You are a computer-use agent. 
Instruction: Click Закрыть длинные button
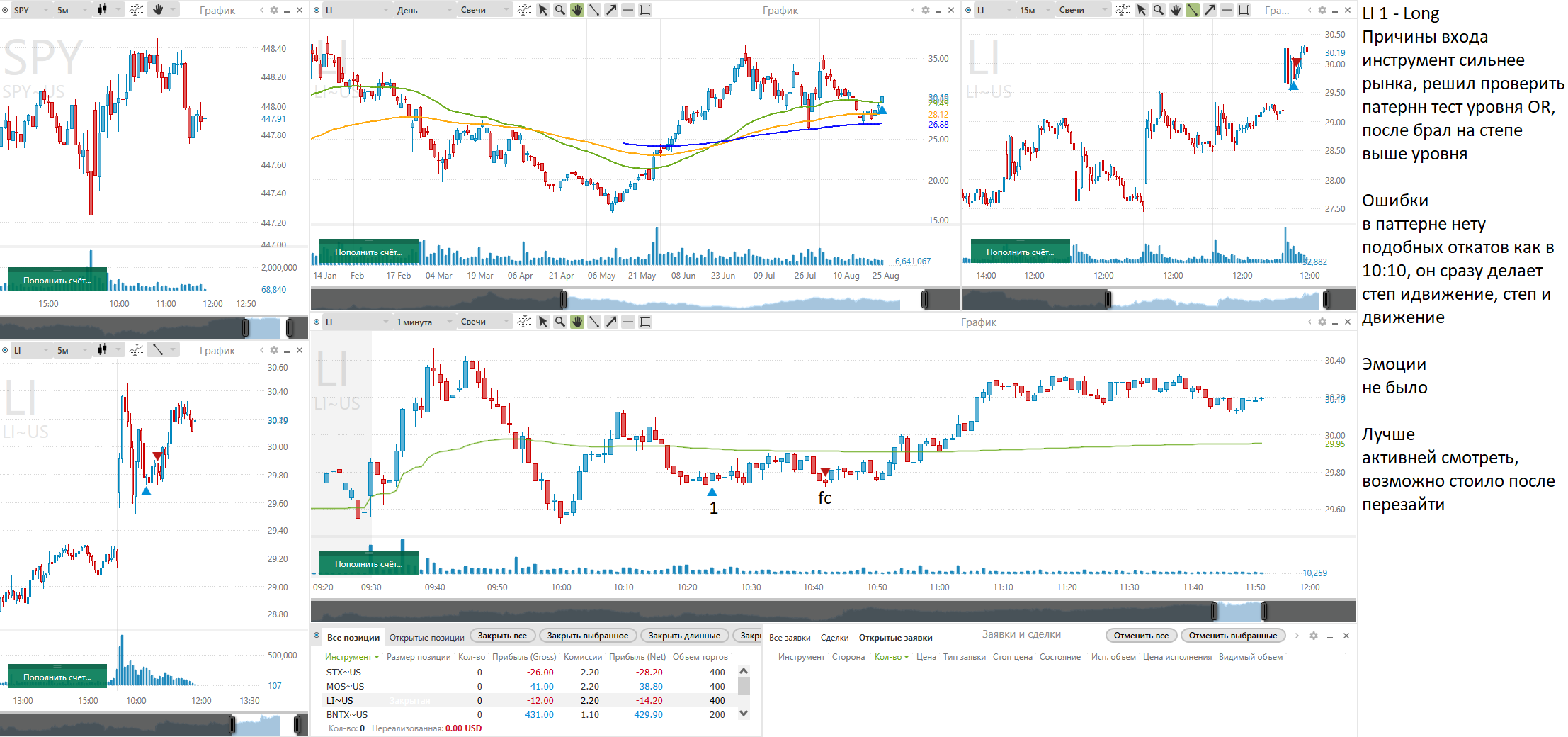pos(684,636)
